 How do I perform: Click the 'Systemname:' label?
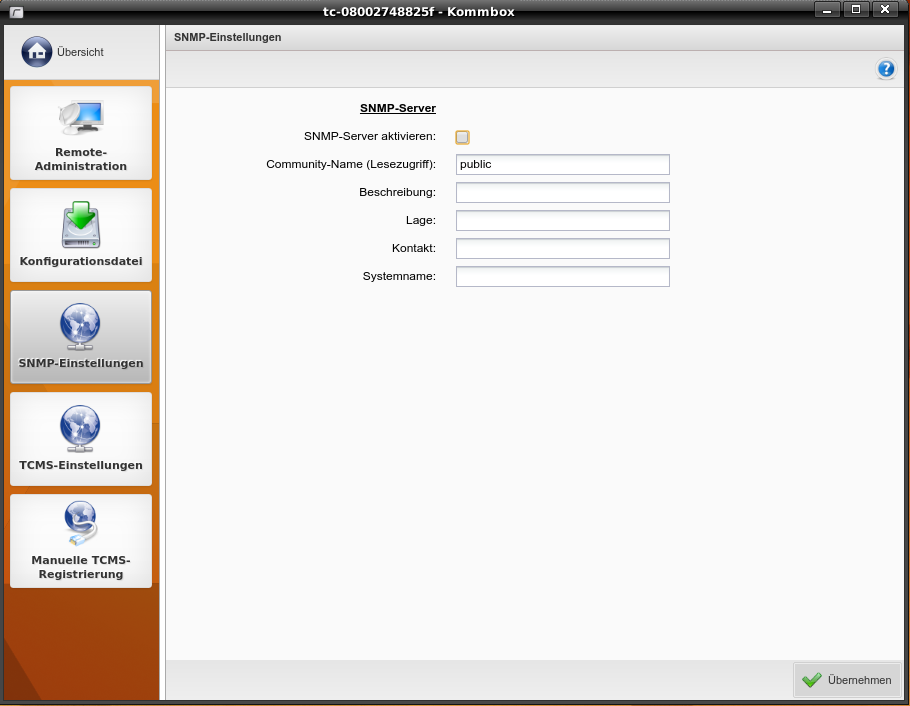click(x=399, y=276)
